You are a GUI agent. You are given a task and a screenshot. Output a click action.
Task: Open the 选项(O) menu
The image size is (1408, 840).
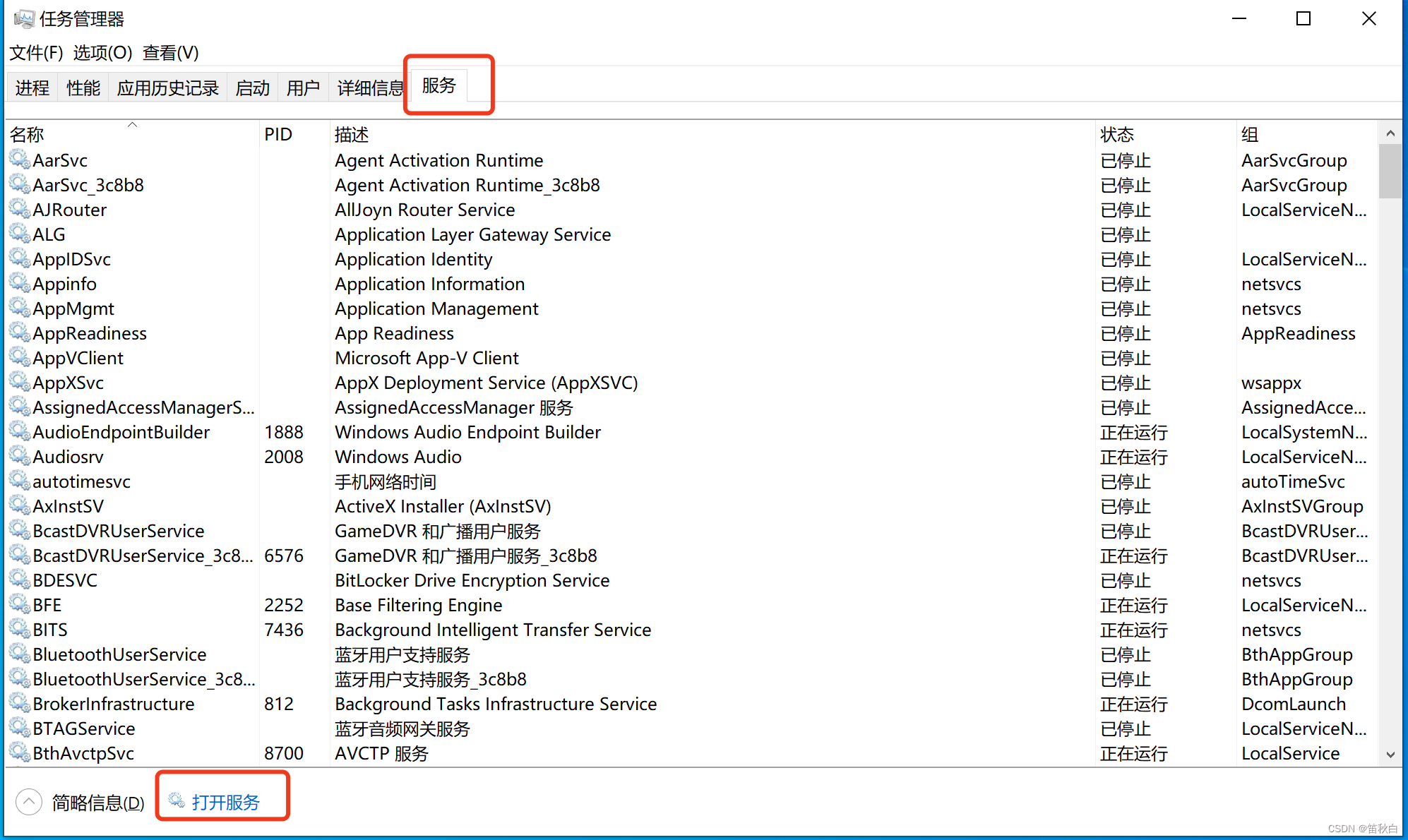(x=102, y=52)
